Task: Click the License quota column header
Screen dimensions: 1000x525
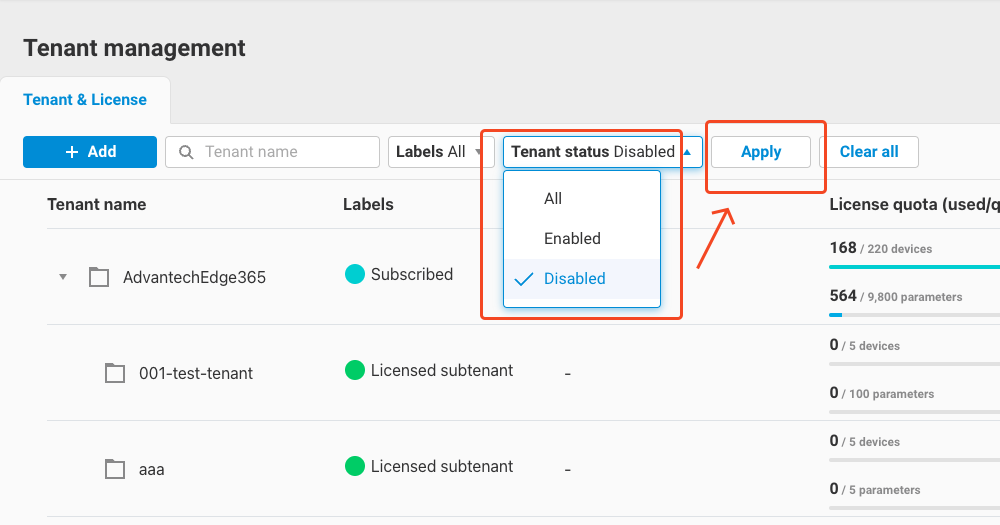Action: click(x=915, y=204)
